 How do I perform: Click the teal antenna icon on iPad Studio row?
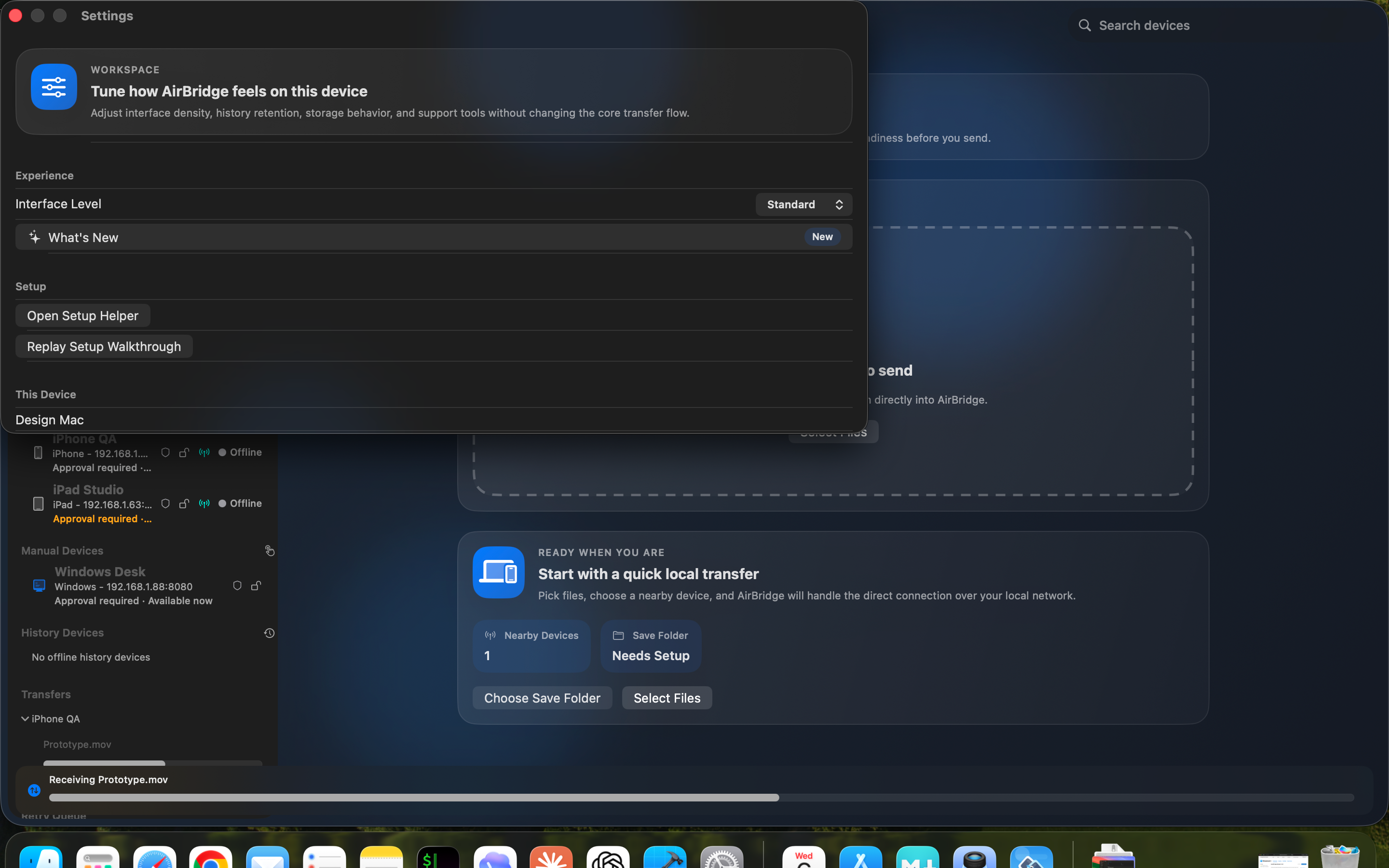coord(204,503)
